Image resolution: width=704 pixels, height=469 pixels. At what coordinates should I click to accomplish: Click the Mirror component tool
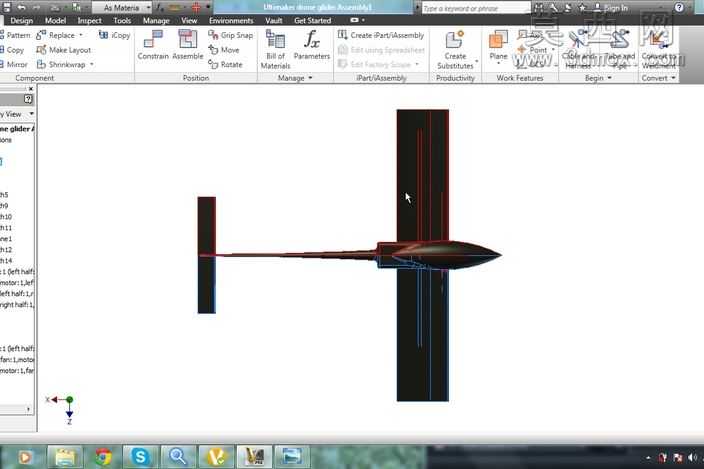click(14, 65)
